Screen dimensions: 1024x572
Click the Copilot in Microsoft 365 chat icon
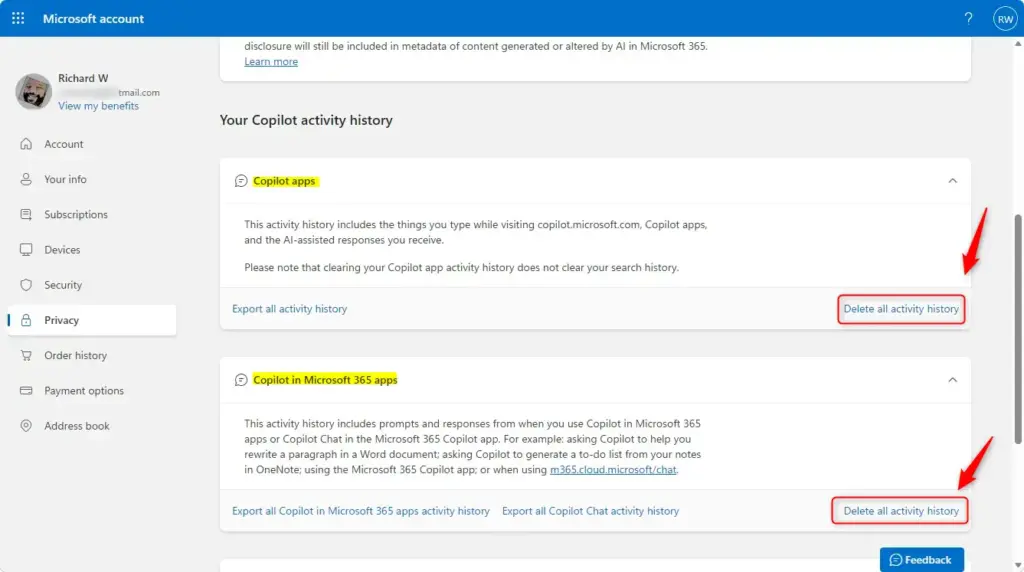(x=241, y=380)
